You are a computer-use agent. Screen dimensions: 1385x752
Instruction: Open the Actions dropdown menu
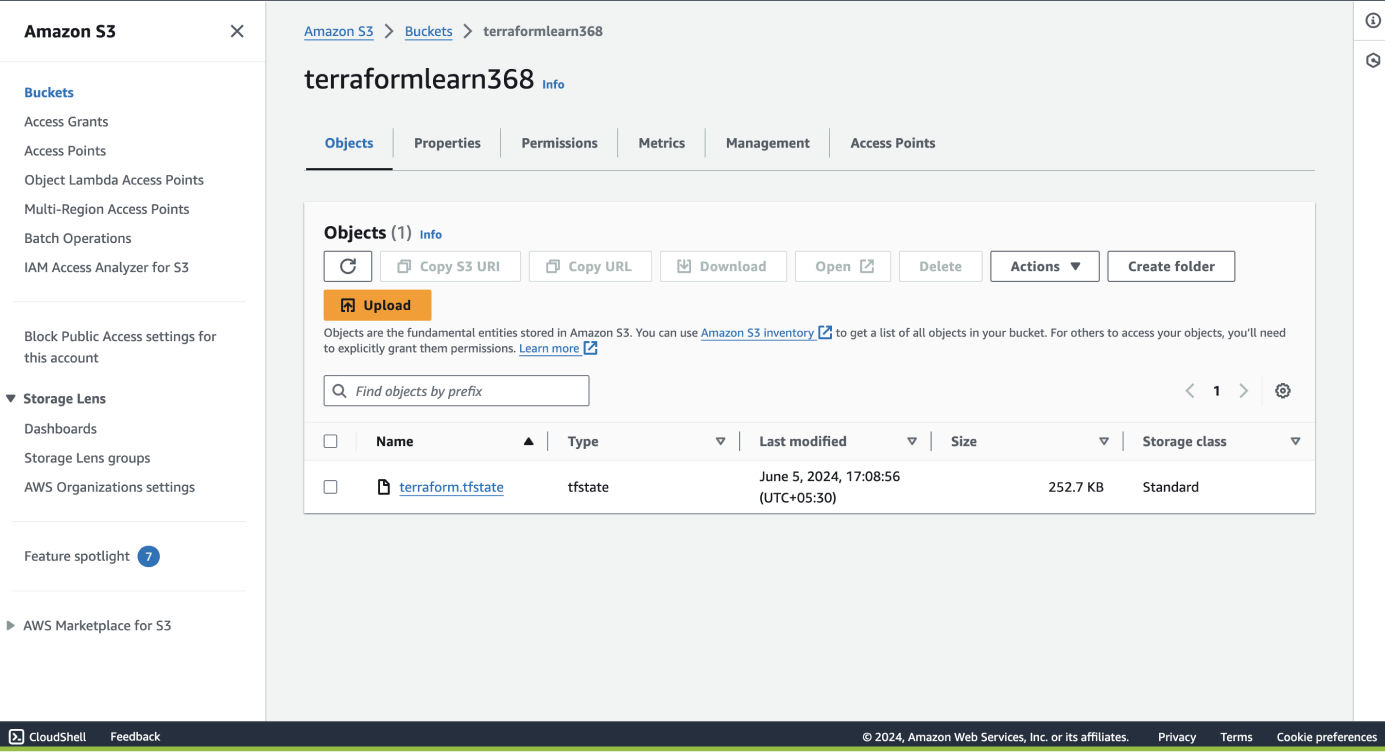1044,266
